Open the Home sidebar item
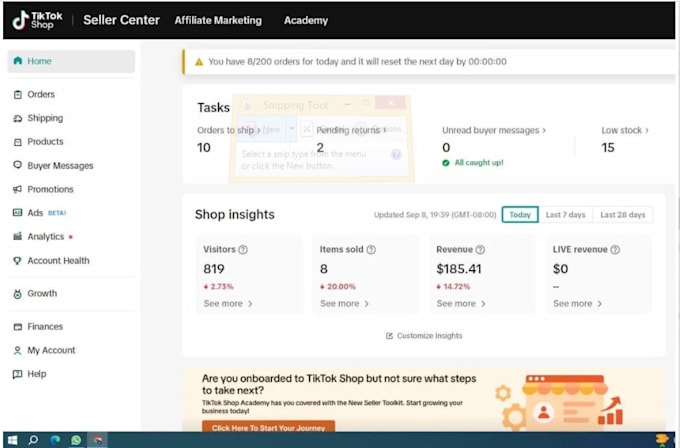Image resolution: width=680 pixels, height=448 pixels. (71, 61)
